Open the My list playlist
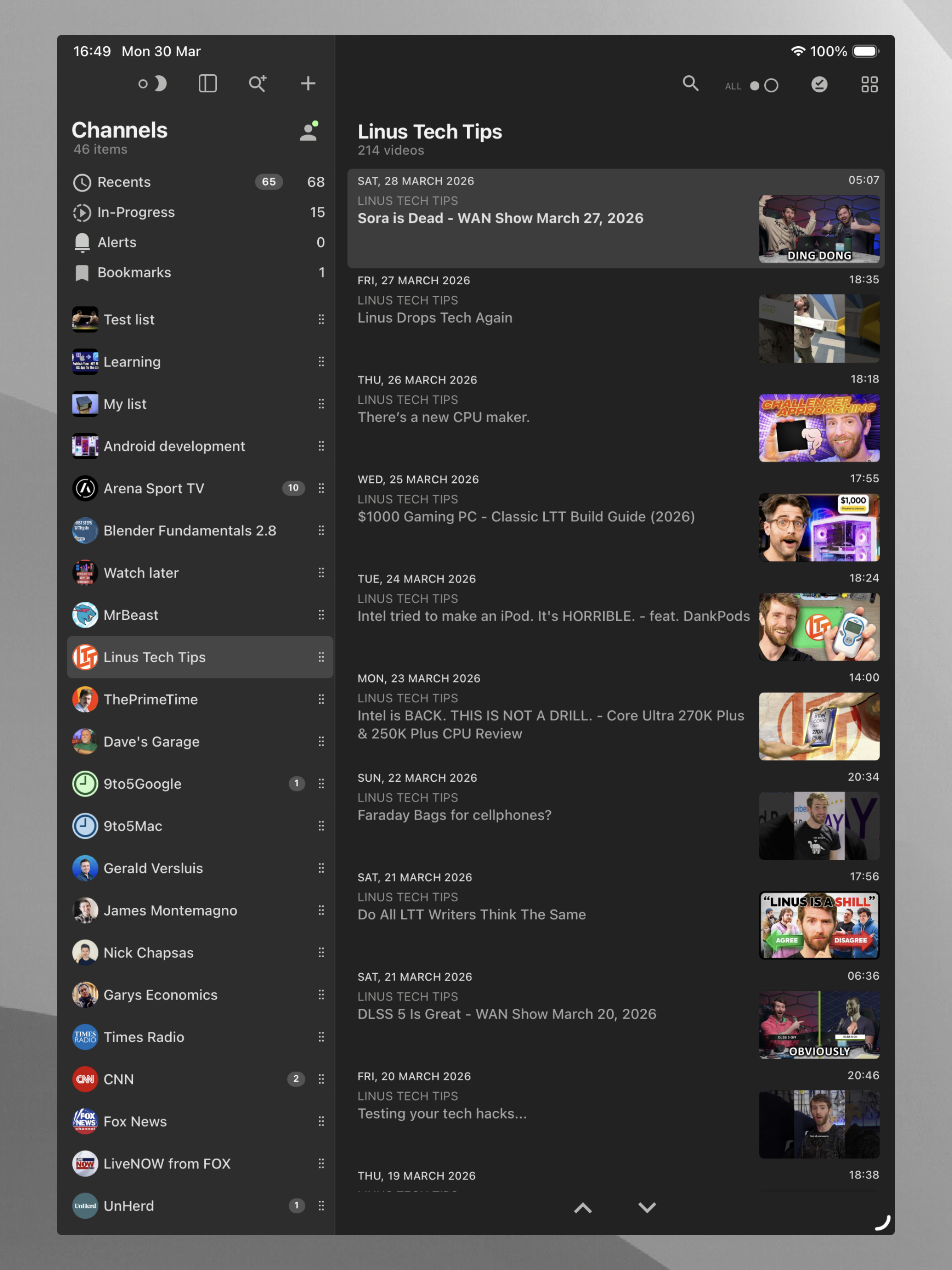This screenshot has width=952, height=1270. [200, 404]
